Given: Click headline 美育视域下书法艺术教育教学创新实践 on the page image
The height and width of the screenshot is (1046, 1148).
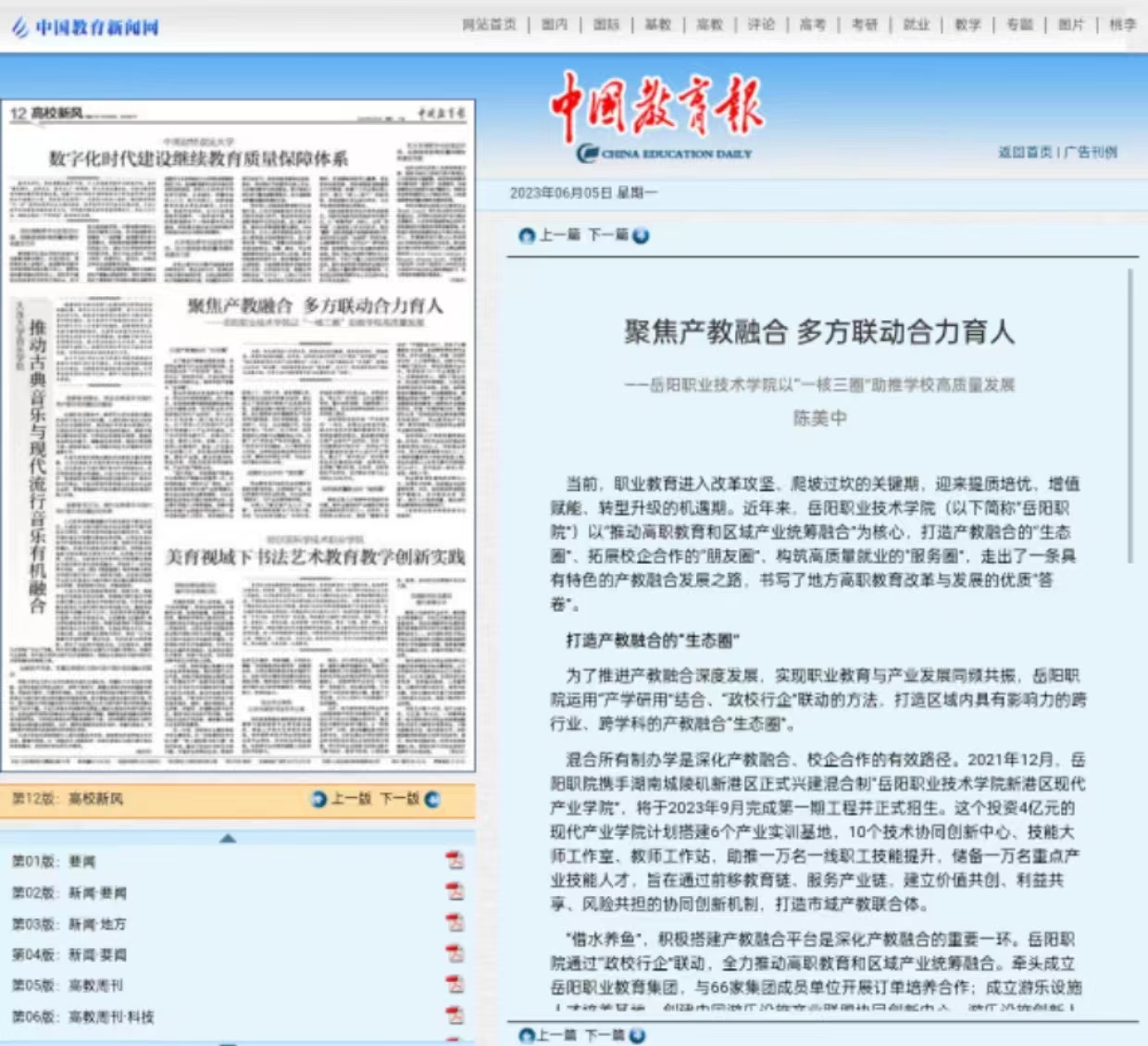Looking at the screenshot, I should 315,556.
